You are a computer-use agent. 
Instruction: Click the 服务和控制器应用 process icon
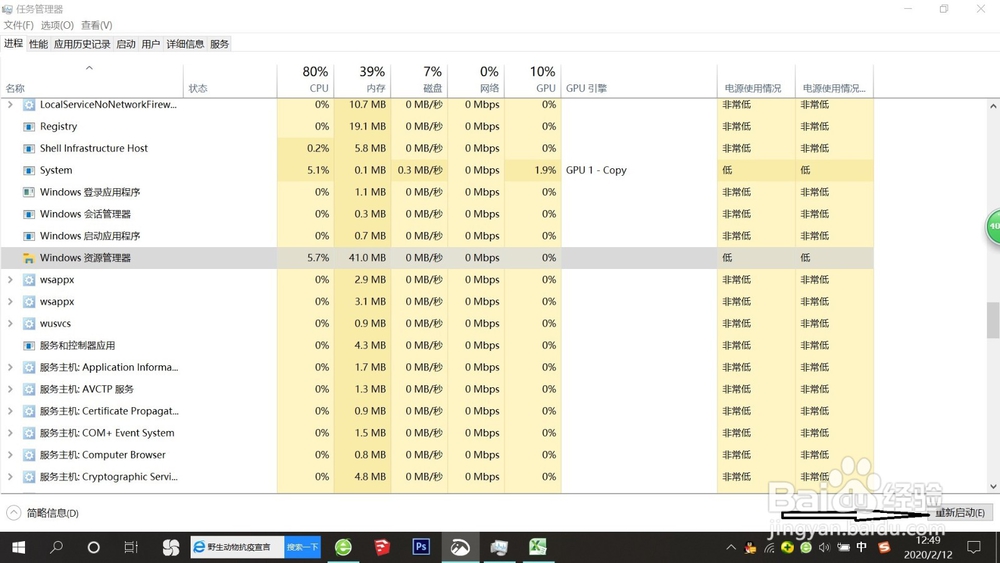[29, 346]
